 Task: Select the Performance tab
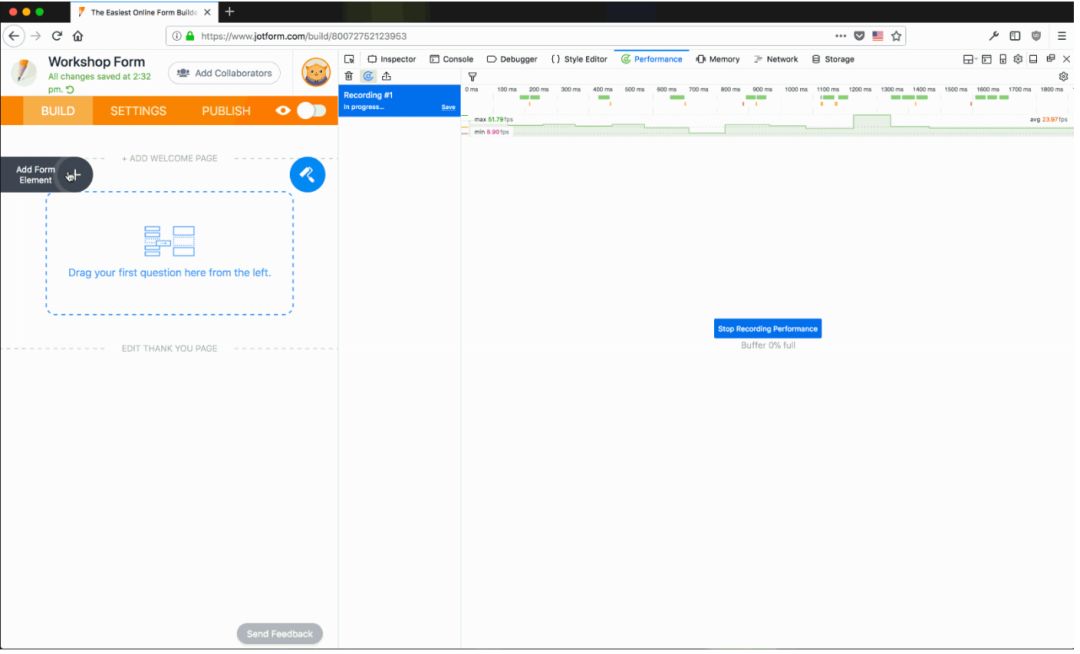[652, 59]
